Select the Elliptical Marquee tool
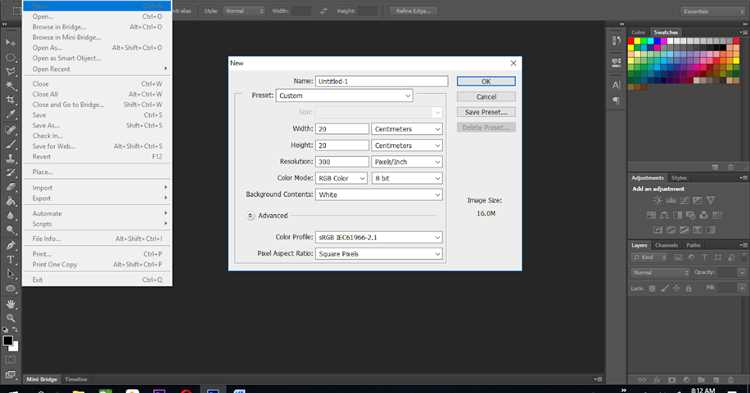The height and width of the screenshot is (393, 750). (x=10, y=57)
